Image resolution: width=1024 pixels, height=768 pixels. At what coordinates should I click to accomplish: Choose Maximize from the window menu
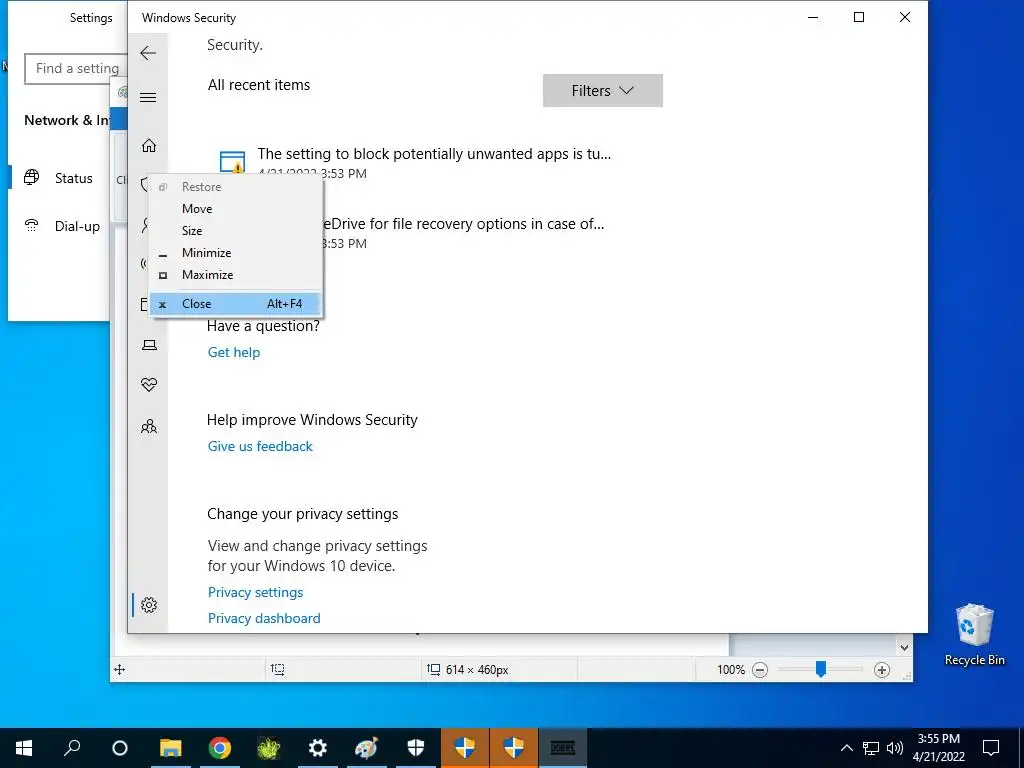pyautogui.click(x=235, y=275)
